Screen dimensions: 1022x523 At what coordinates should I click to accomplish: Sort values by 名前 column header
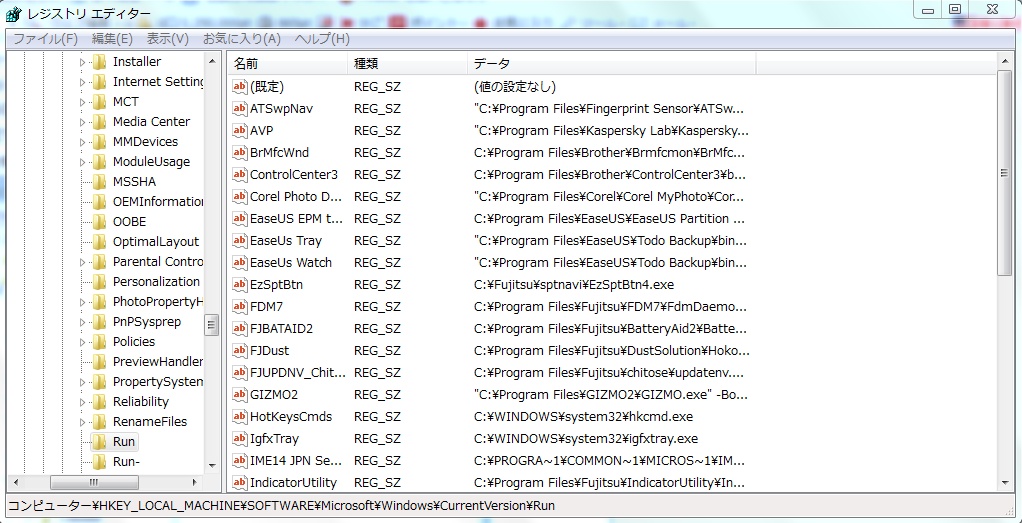[x=287, y=64]
